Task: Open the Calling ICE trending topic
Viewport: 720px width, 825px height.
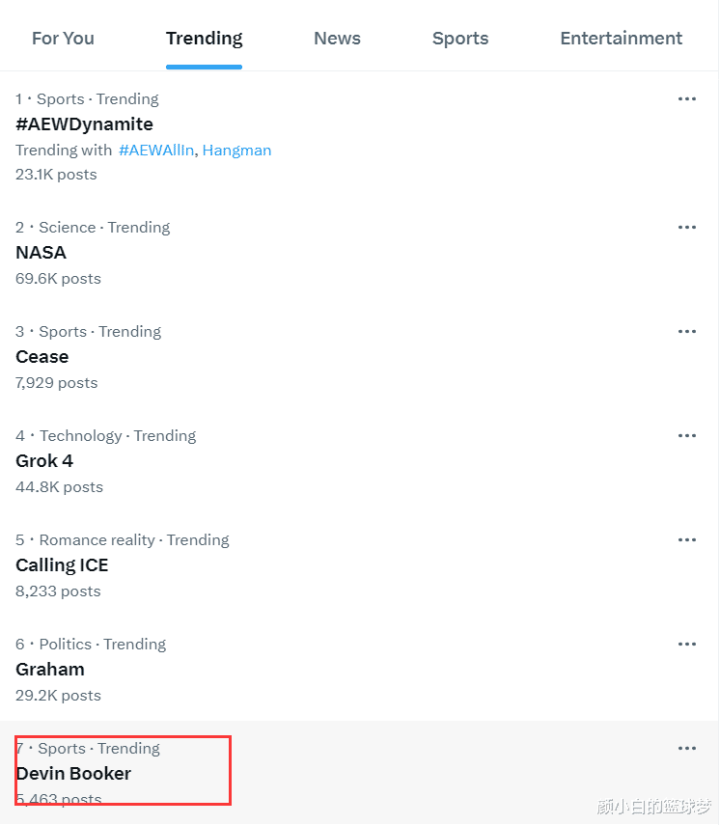Action: pyautogui.click(x=62, y=565)
